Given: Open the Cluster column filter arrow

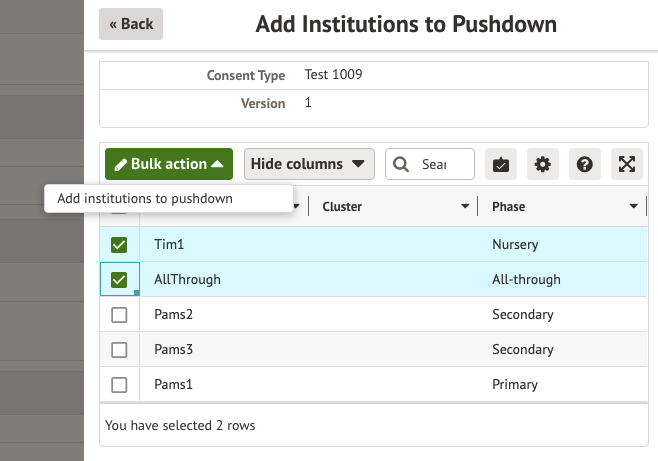Looking at the screenshot, I should 465,207.
